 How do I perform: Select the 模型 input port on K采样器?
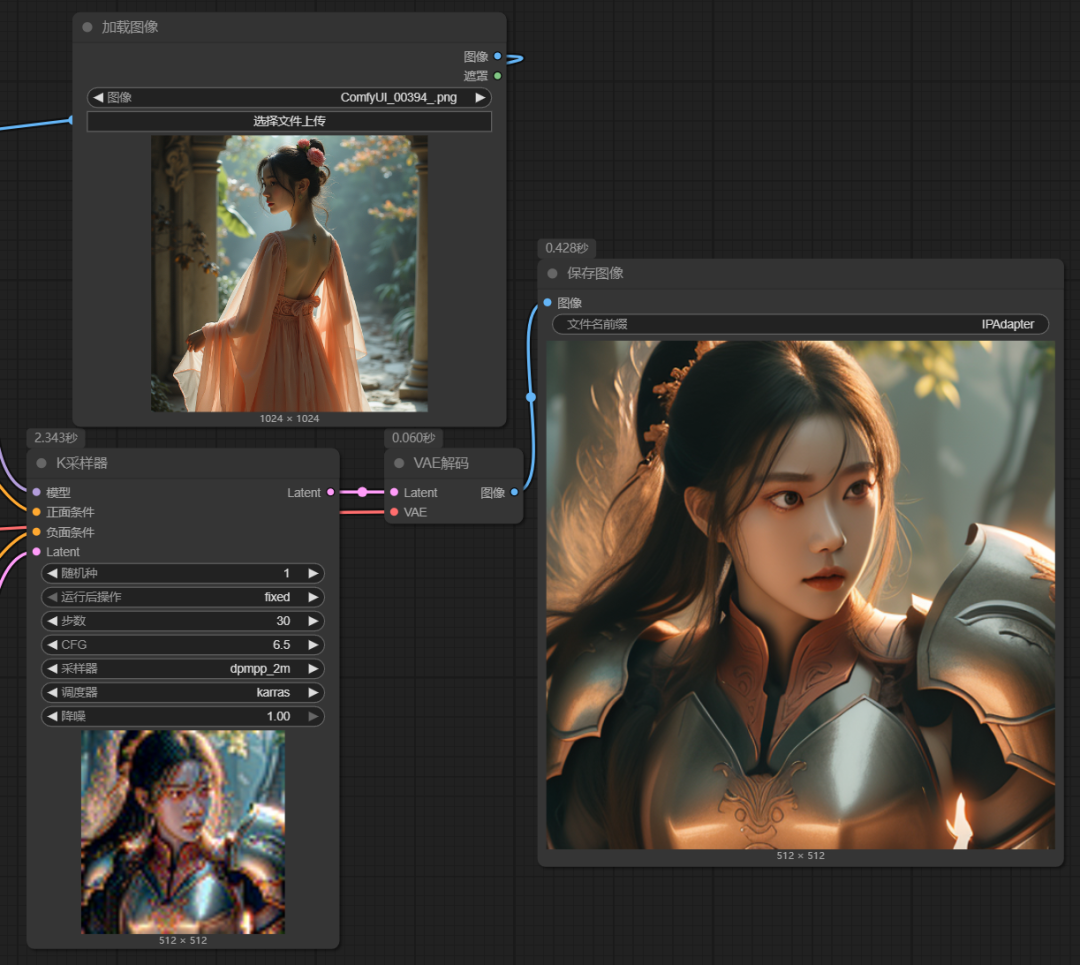(37, 492)
